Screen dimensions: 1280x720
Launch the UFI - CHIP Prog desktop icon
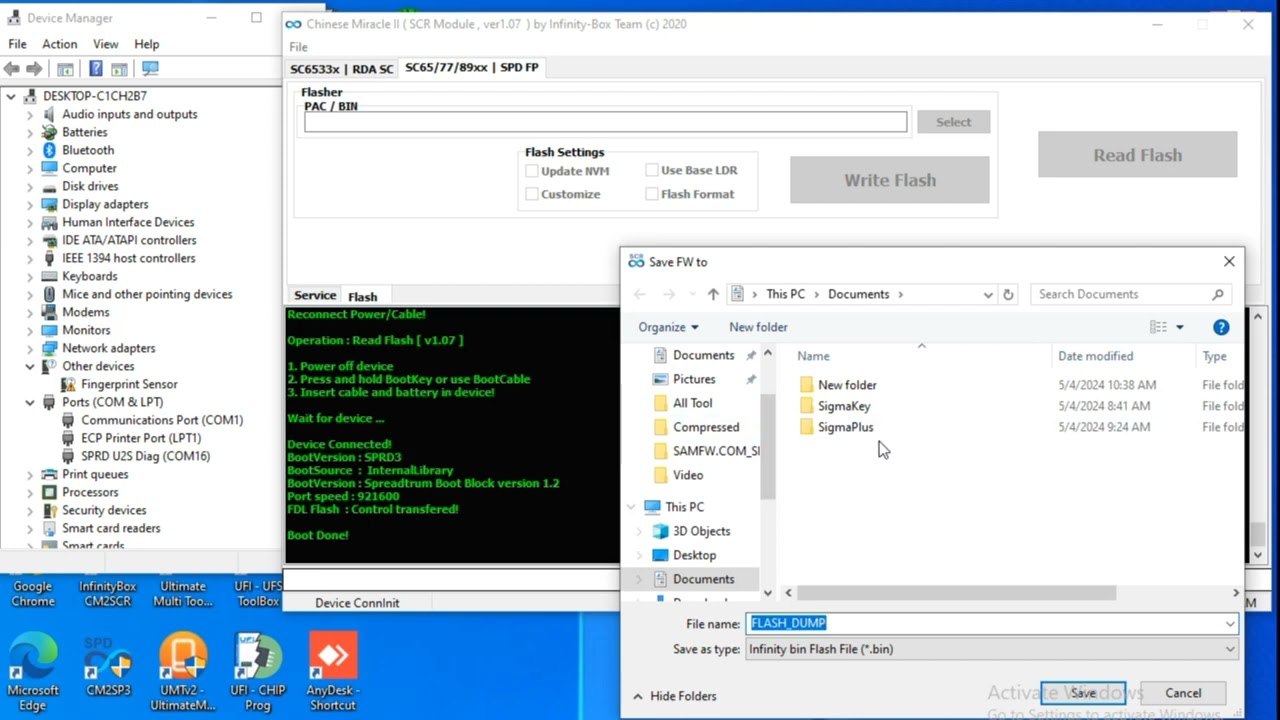click(x=258, y=669)
